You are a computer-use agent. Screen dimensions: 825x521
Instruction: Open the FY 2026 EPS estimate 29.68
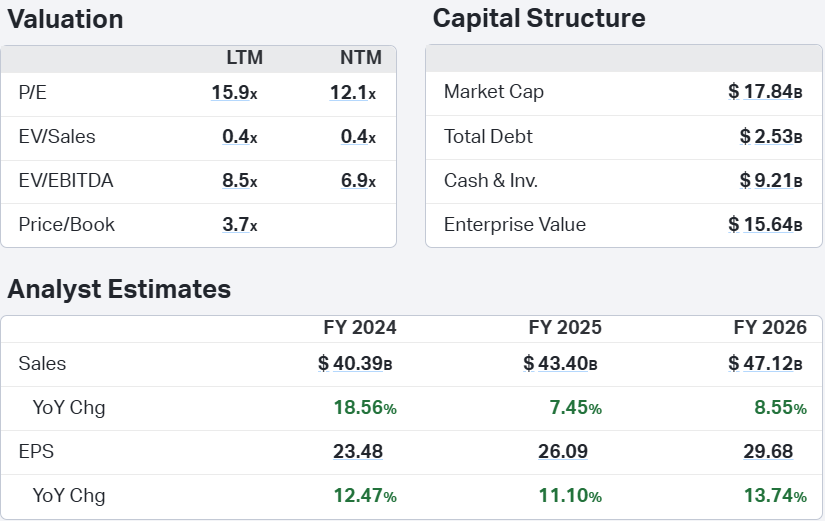pyautogui.click(x=768, y=452)
